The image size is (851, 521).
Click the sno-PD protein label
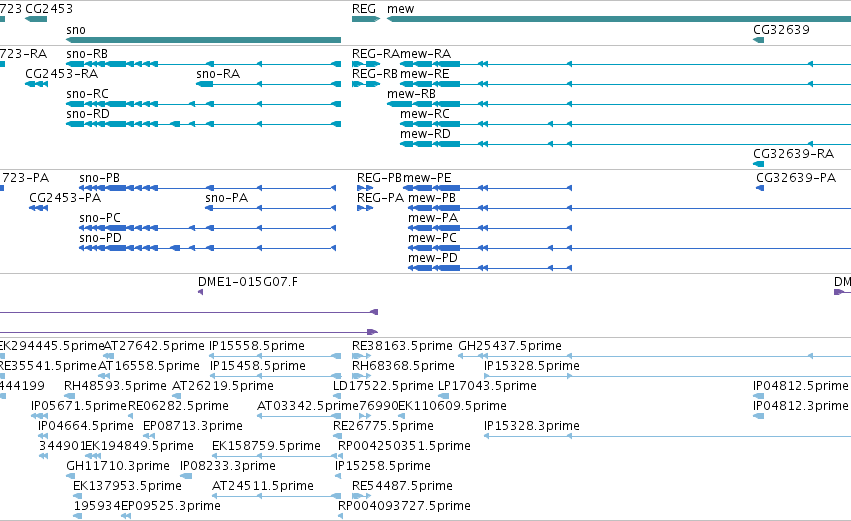coord(100,238)
